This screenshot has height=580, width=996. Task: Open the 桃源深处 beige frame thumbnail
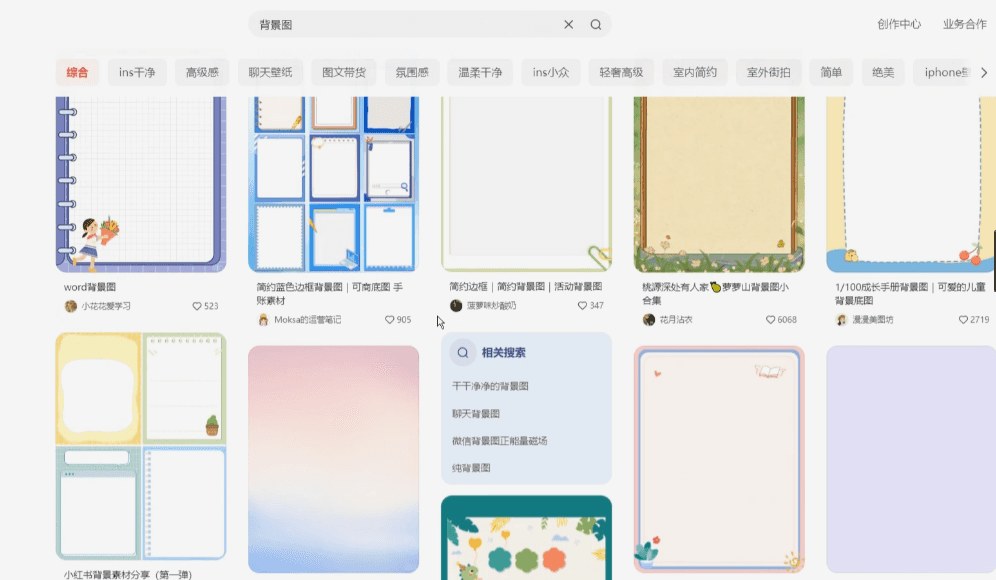pos(719,184)
